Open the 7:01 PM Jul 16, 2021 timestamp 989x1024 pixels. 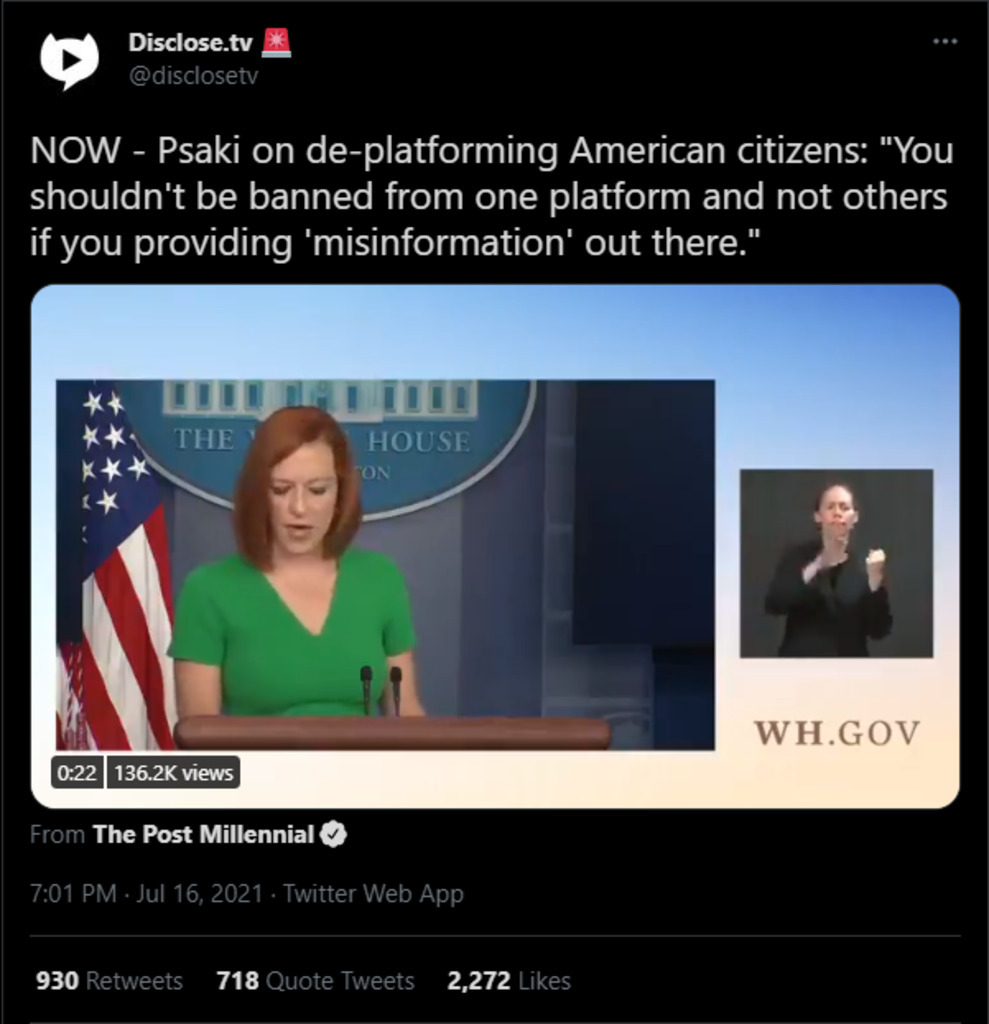146,893
